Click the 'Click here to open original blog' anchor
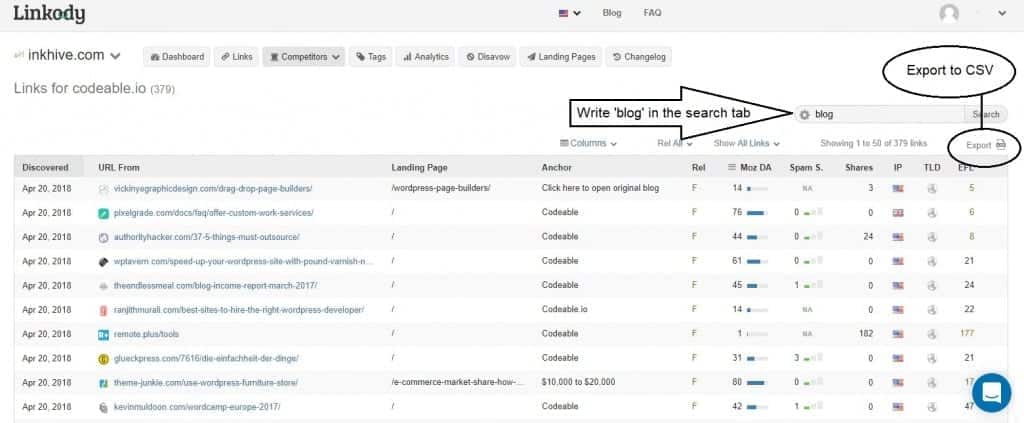 (x=600, y=188)
